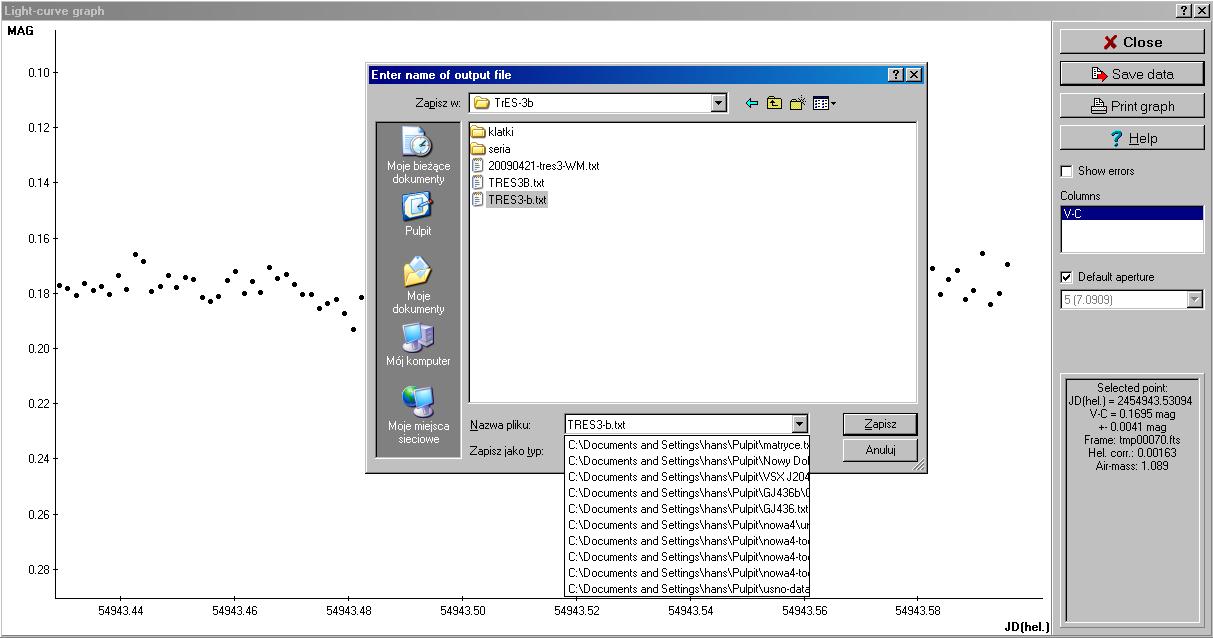Open the klatki folder
Viewport: 1213px width, 638px height.
(x=500, y=132)
